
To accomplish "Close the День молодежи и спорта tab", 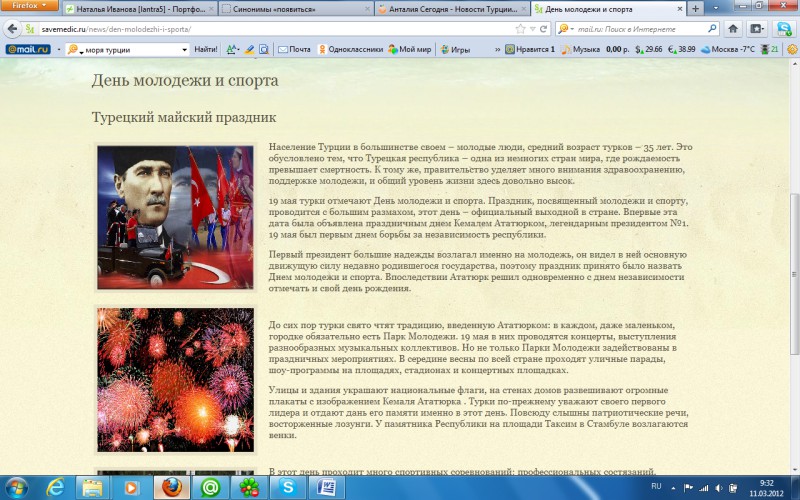I will (x=680, y=9).
